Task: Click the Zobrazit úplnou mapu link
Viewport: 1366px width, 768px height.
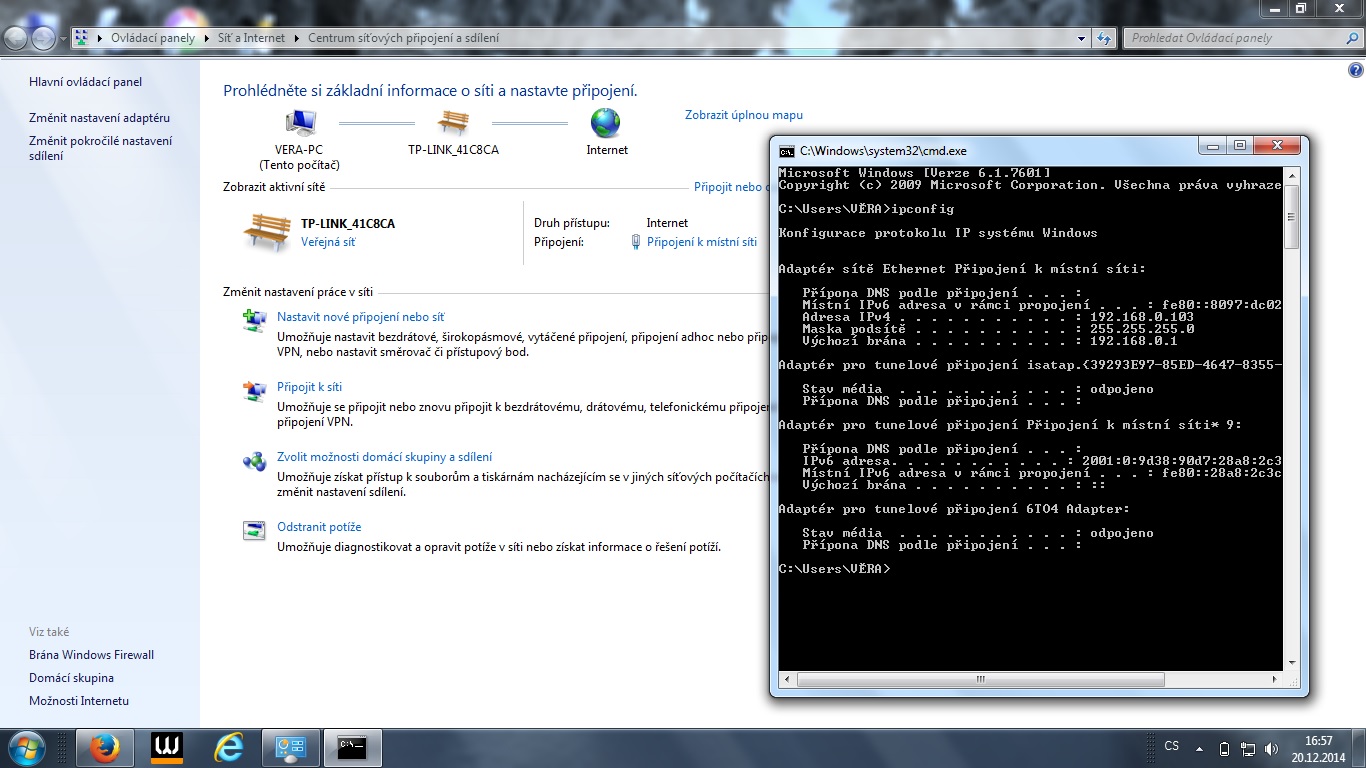Action: coord(744,115)
